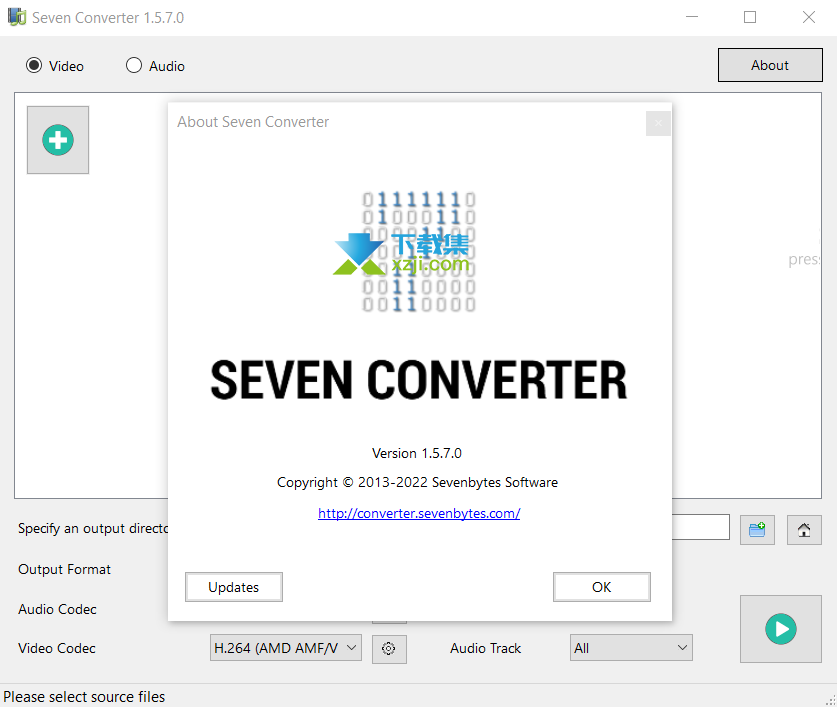Browse for output folder icon
Screen dimensions: 837x707
757,530
